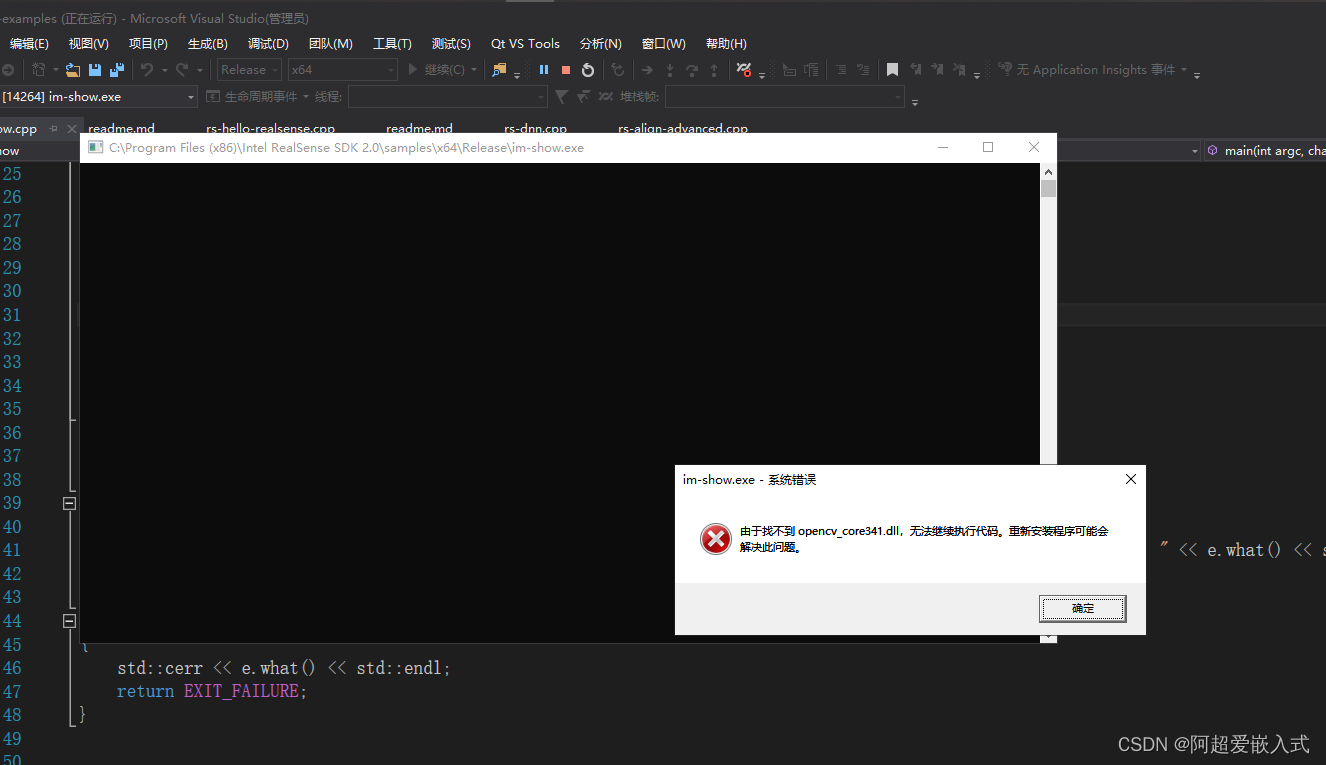This screenshot has width=1326, height=765.
Task: Click the clear all bookmarks icon
Action: [x=959, y=70]
